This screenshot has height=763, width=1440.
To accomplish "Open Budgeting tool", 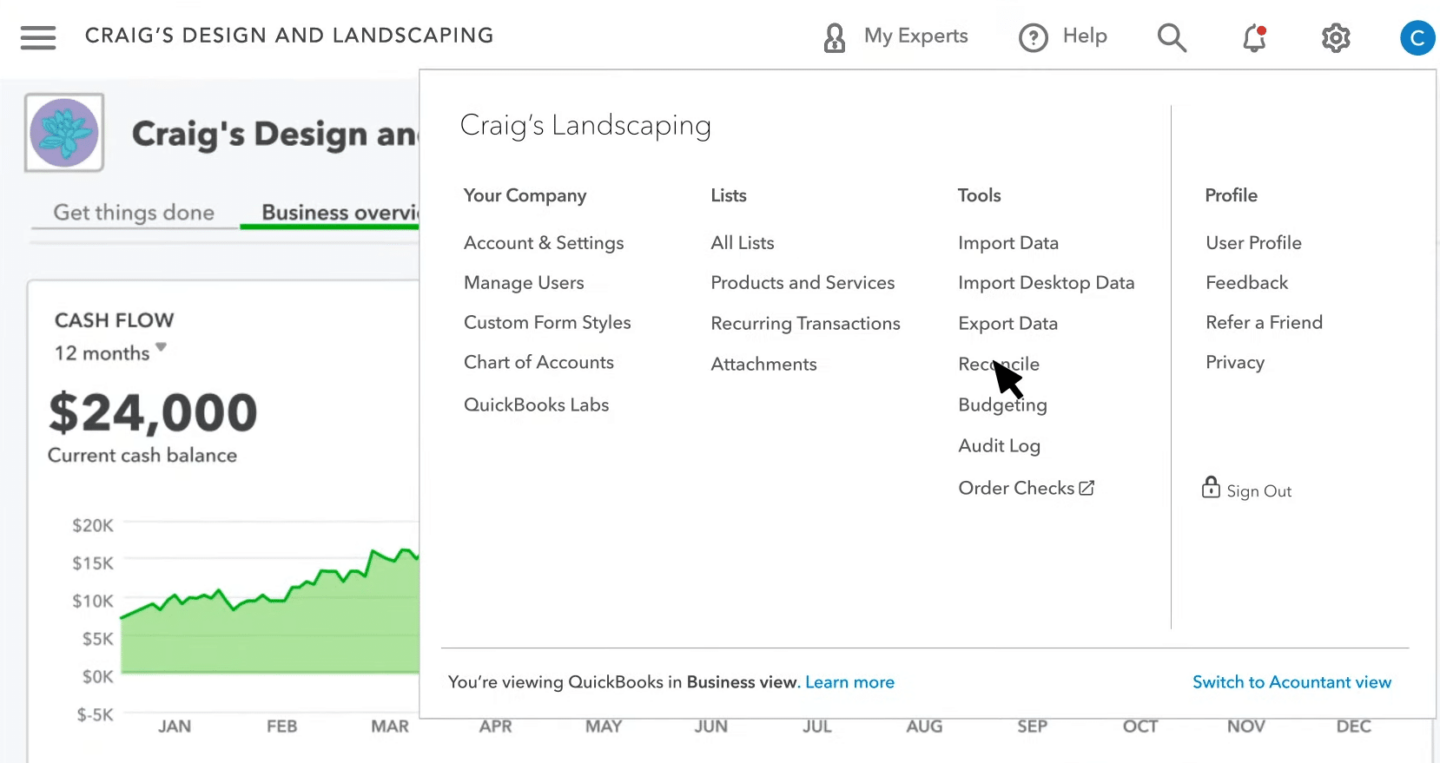I will click(x=1003, y=405).
